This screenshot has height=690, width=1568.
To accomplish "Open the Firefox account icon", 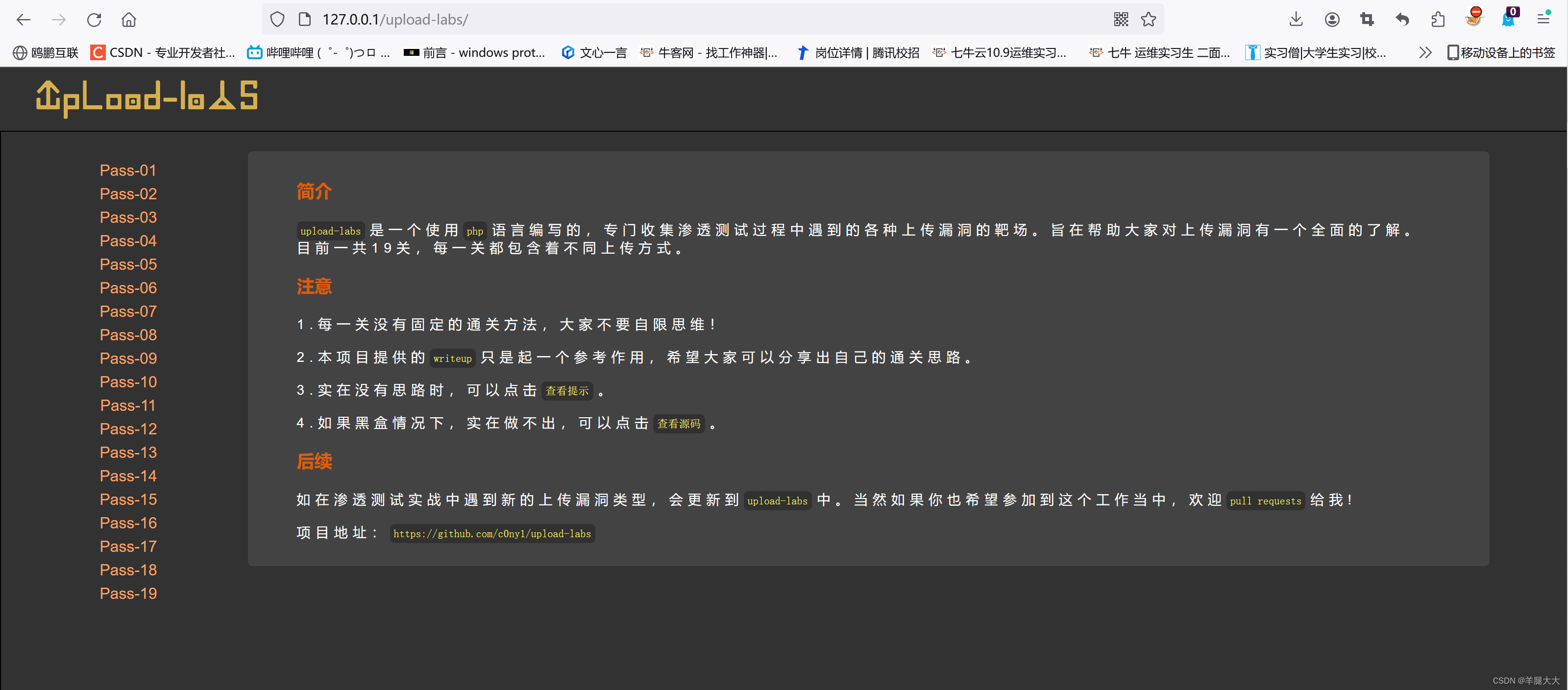I will (1332, 20).
